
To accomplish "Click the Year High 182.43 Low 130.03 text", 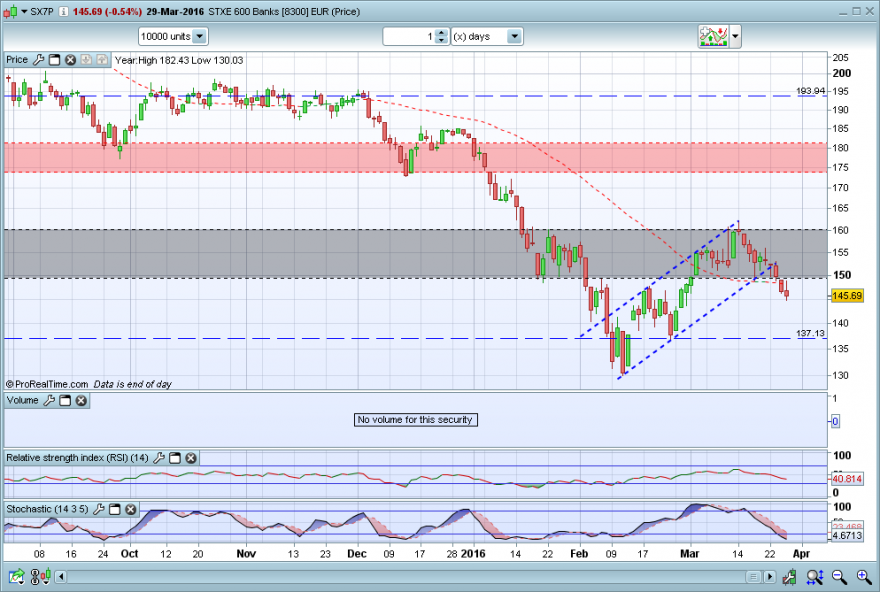I will click(179, 60).
